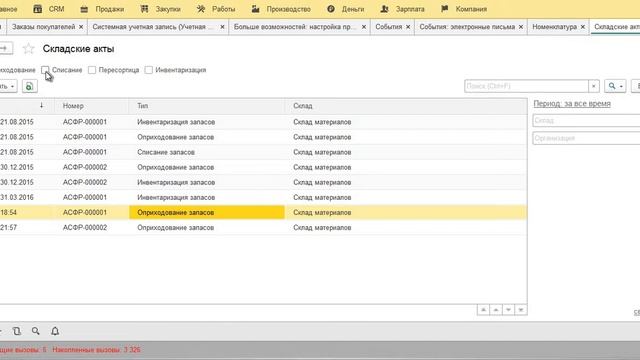Image resolution: width=640 pixels, height=360 pixels.
Task: Click the green document copy icon
Action: pos(29,86)
